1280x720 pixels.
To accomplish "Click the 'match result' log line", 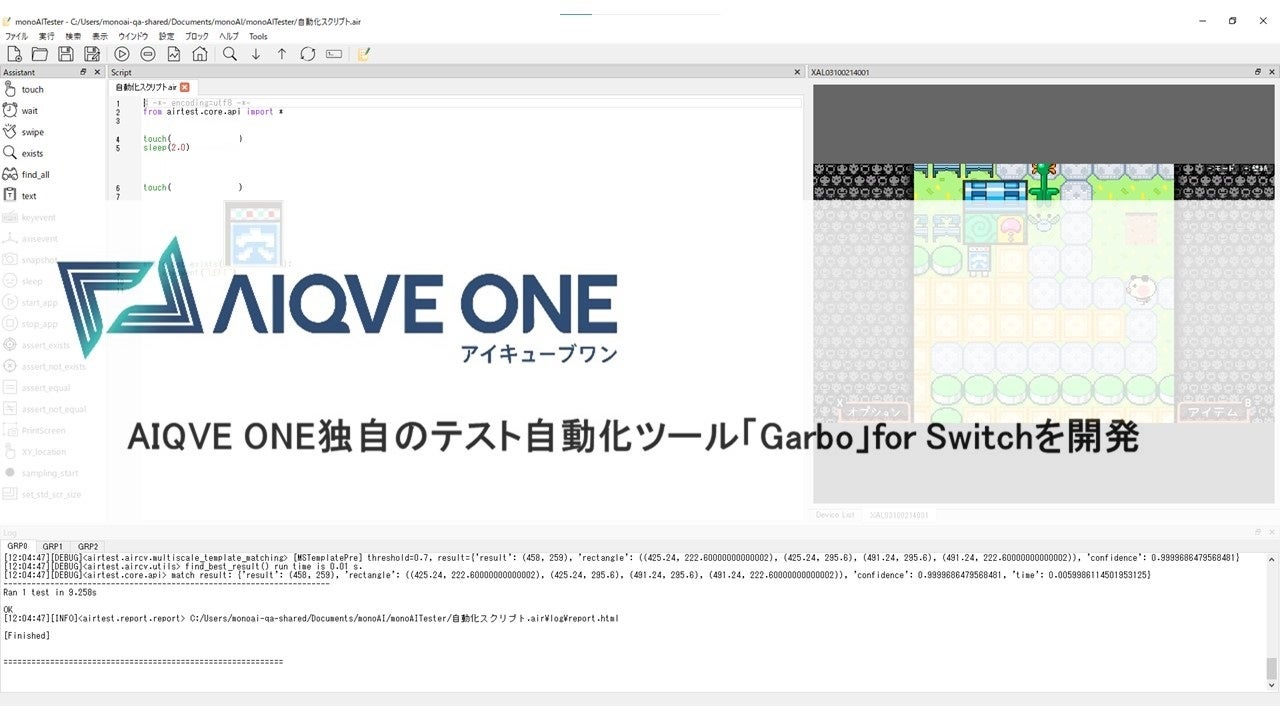I will pyautogui.click(x=577, y=575).
